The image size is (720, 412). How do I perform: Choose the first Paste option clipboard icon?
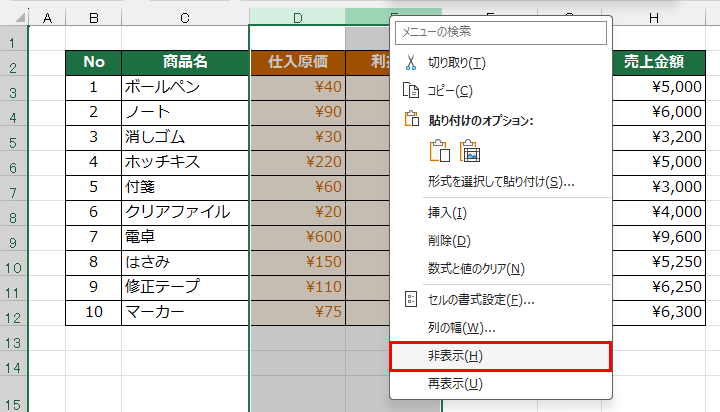pyautogui.click(x=439, y=151)
